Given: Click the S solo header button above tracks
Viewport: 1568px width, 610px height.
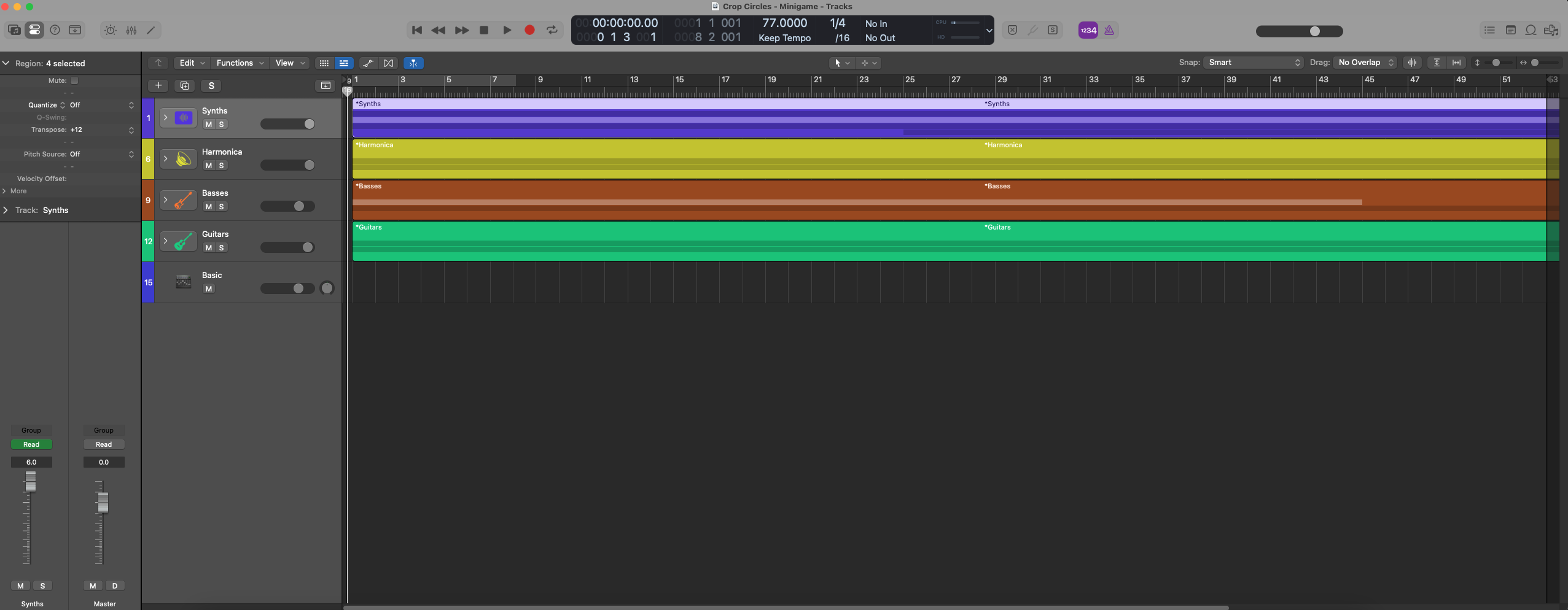Looking at the screenshot, I should [211, 86].
